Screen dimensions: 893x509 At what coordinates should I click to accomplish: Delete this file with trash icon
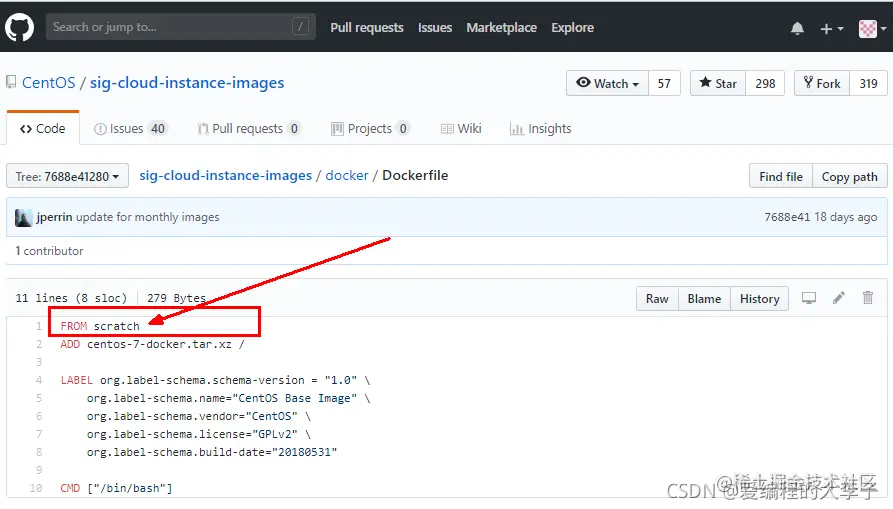(x=867, y=298)
